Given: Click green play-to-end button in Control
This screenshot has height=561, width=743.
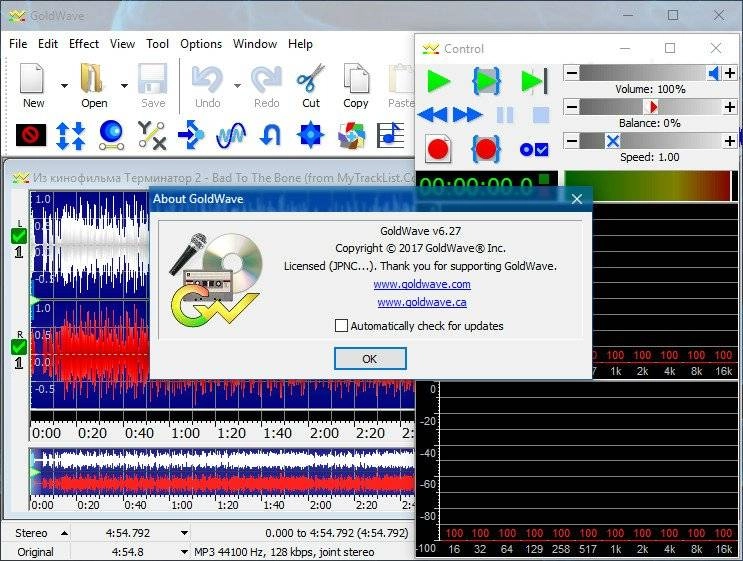Looking at the screenshot, I should point(534,81).
